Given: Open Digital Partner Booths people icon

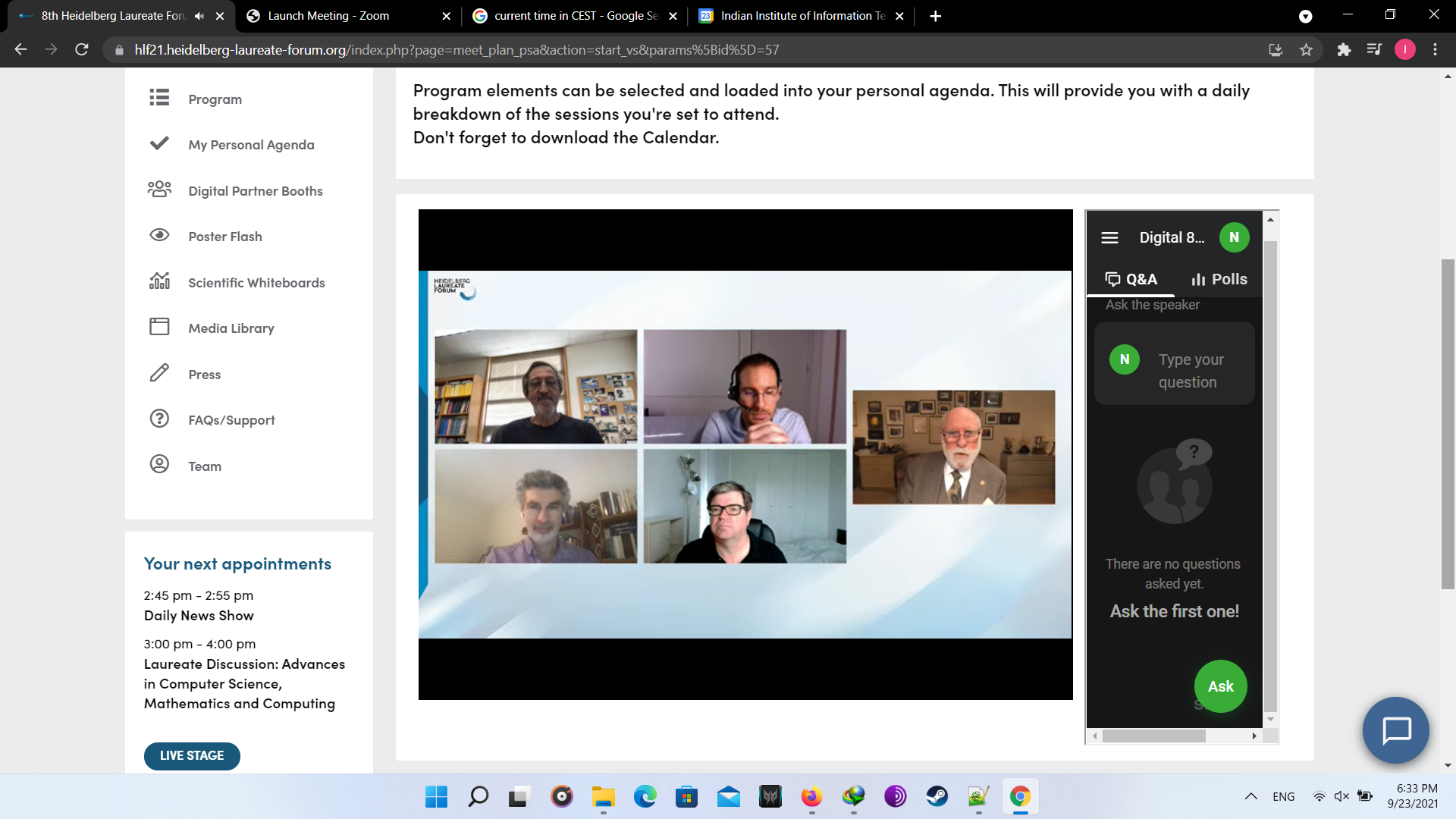Looking at the screenshot, I should click(159, 190).
